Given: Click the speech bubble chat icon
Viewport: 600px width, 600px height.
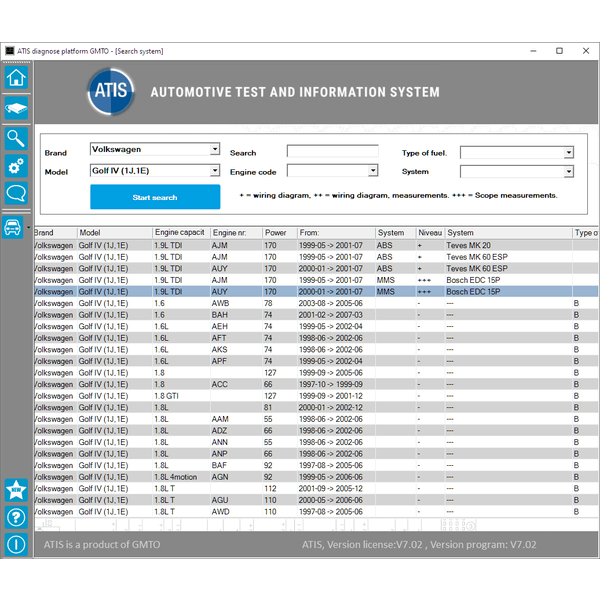Looking at the screenshot, I should click(15, 194).
